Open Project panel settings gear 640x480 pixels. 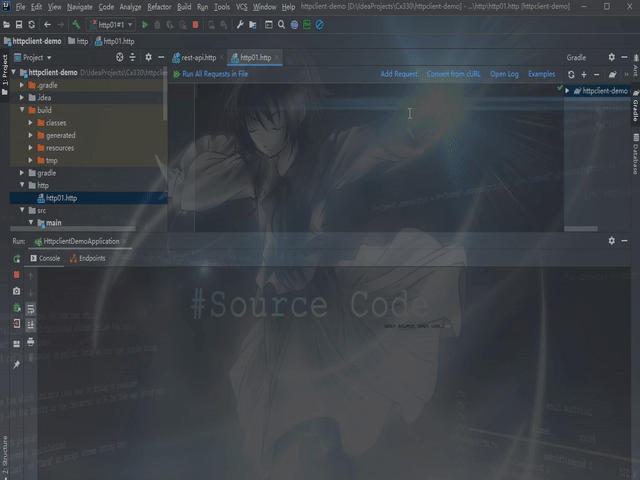(148, 58)
